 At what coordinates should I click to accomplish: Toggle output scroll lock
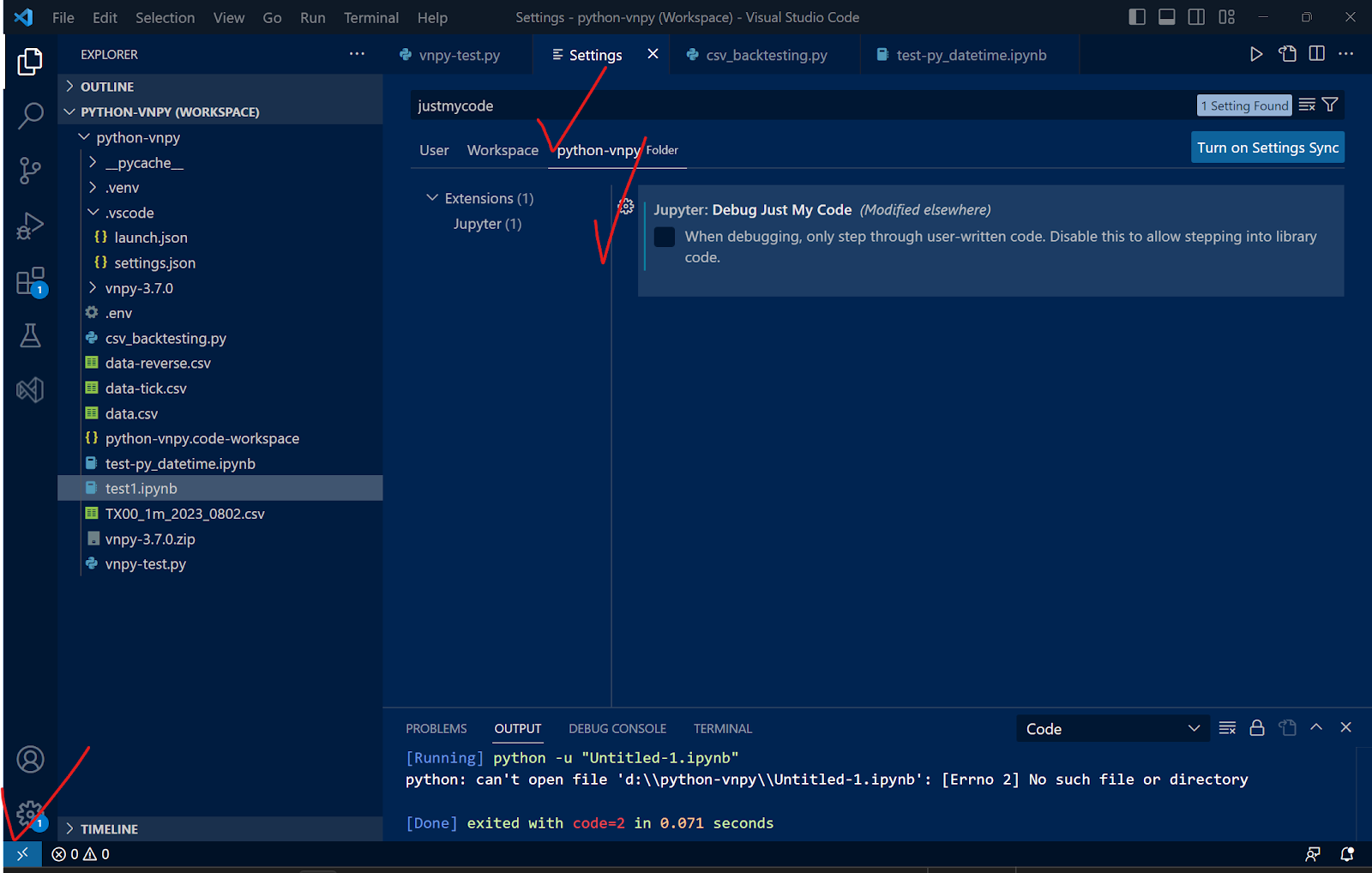(1257, 728)
